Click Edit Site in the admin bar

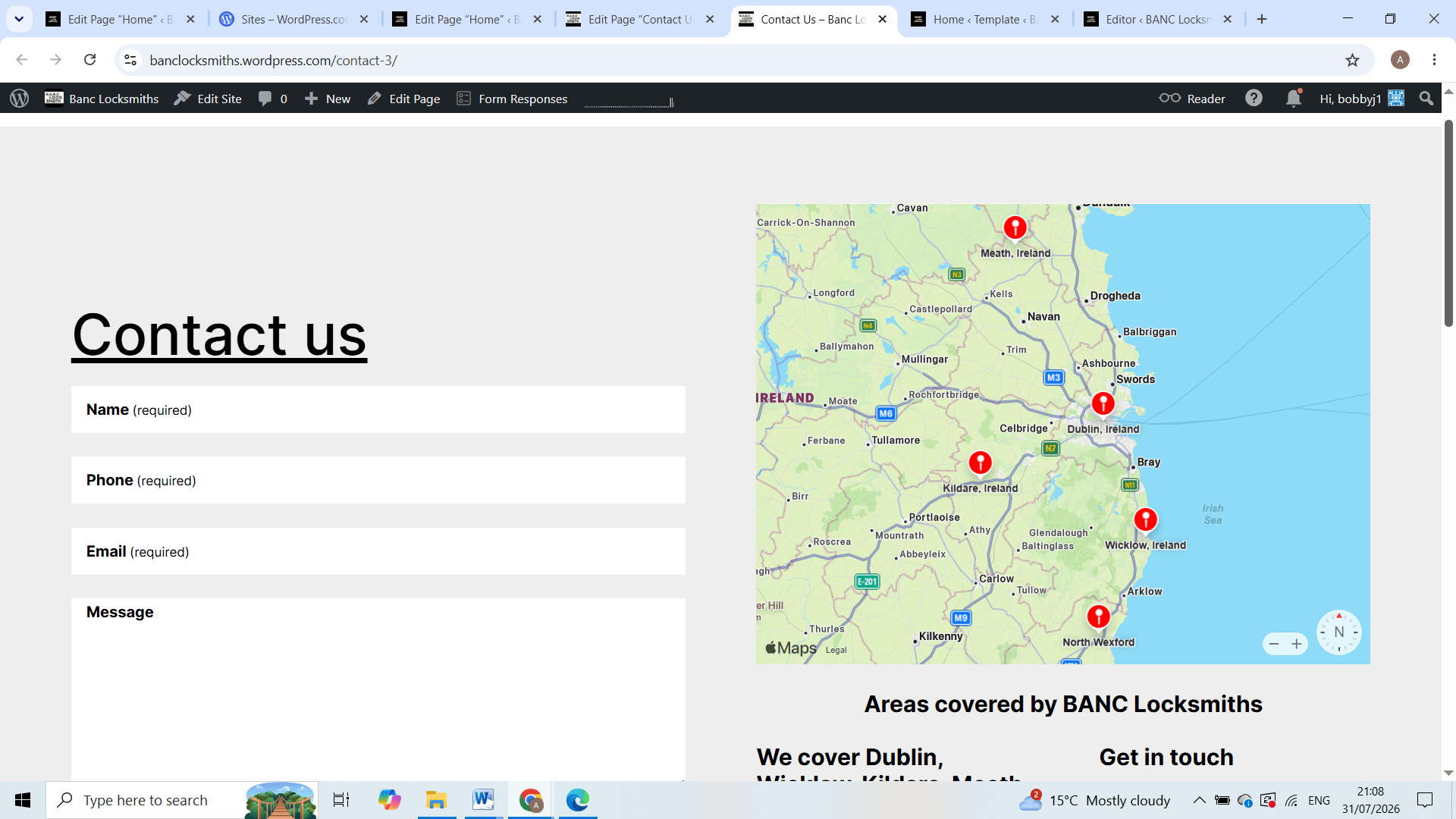pos(208,99)
